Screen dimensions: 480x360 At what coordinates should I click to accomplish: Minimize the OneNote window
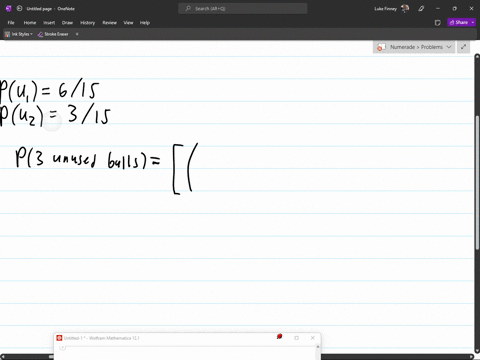(x=438, y=9)
